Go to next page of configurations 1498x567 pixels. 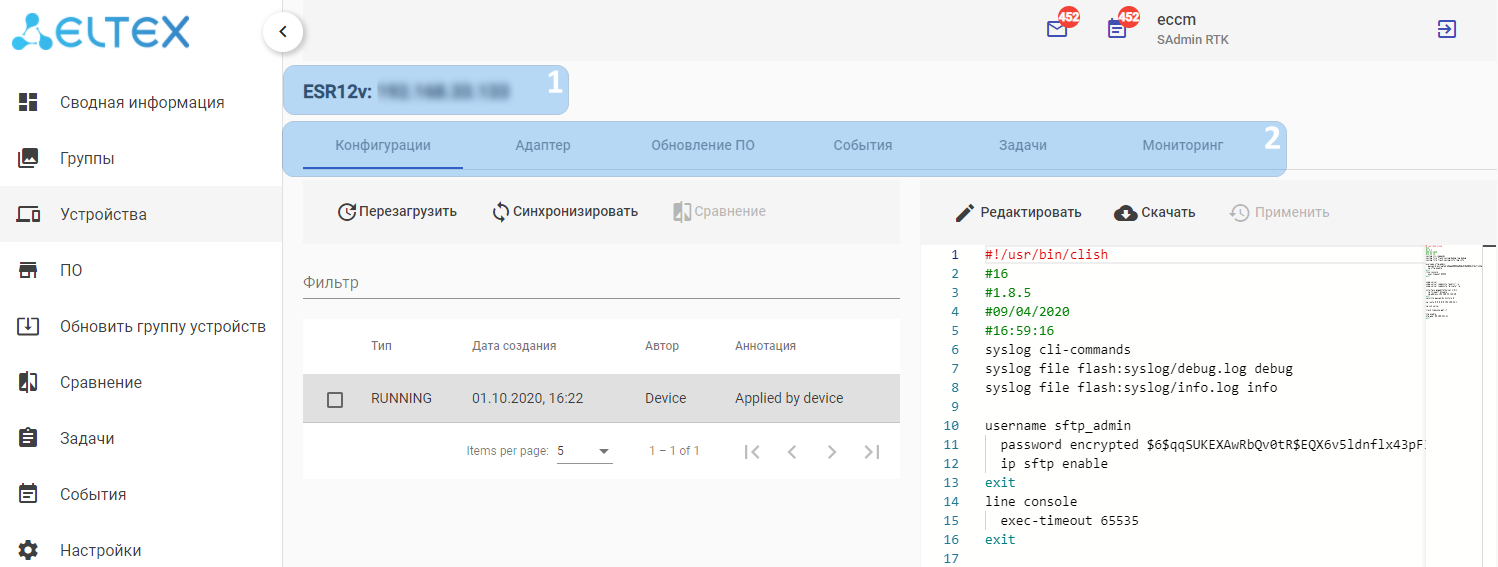tap(832, 452)
